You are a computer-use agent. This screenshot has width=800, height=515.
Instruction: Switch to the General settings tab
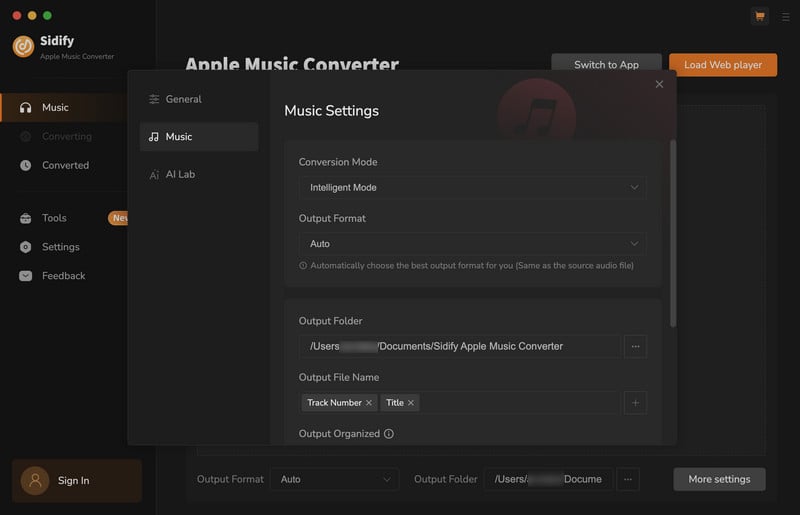[x=199, y=99]
